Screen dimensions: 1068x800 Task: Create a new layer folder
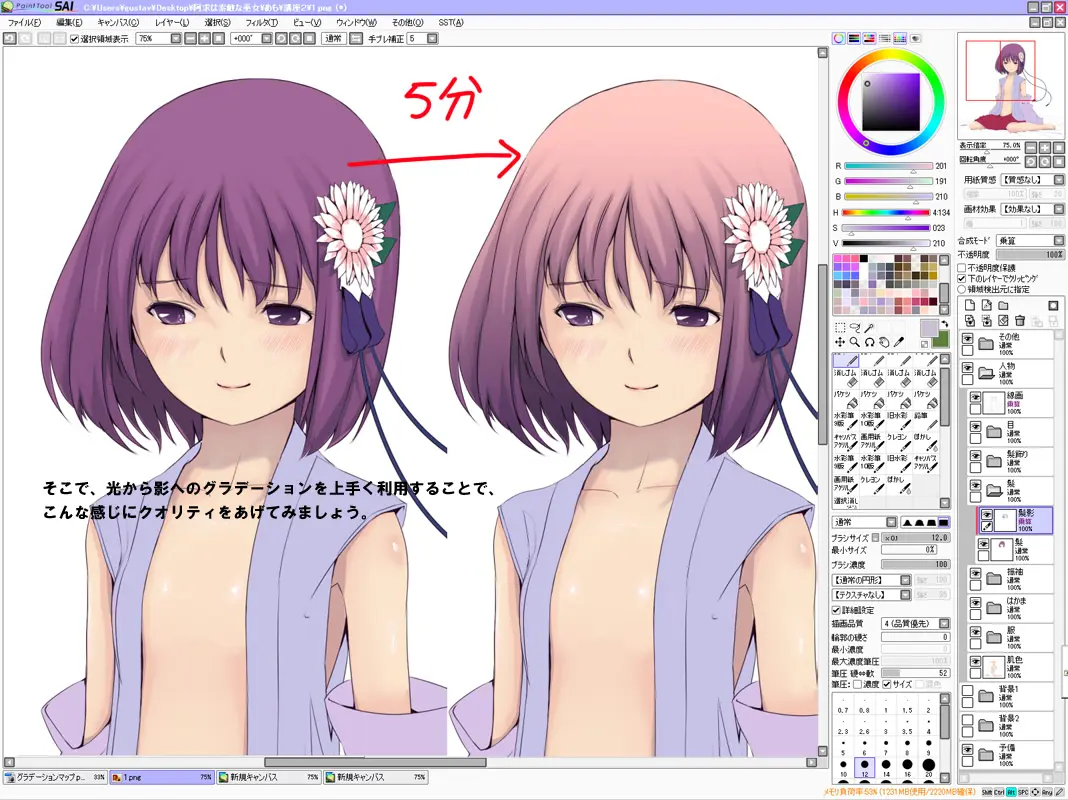click(1003, 305)
